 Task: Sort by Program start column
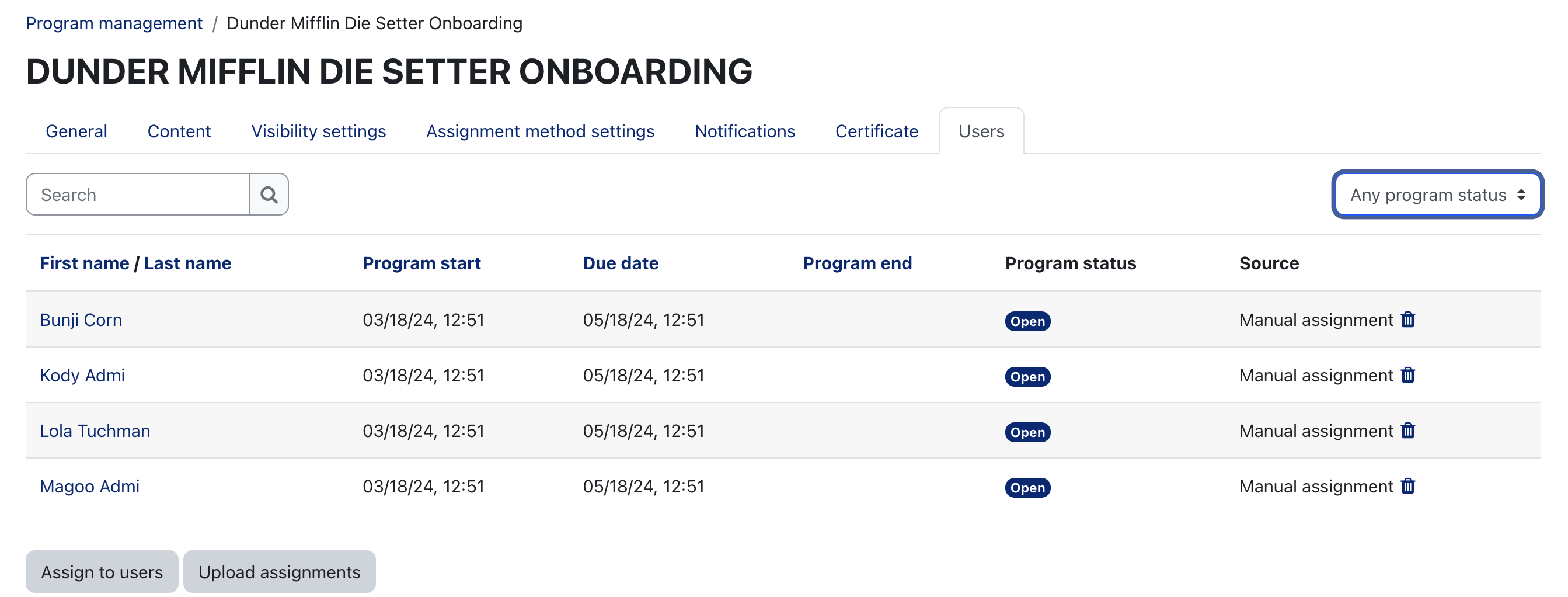(x=421, y=263)
